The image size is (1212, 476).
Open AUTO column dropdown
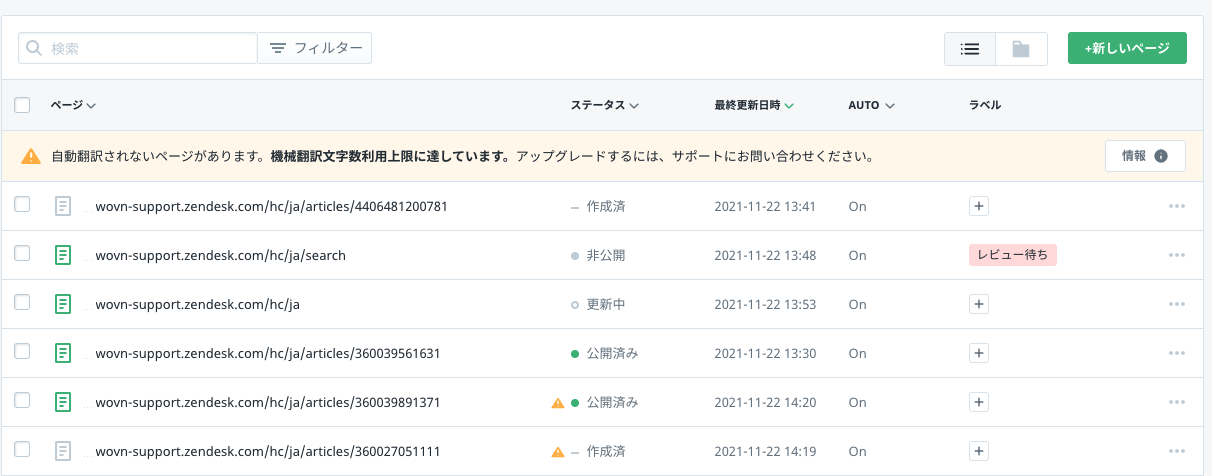[x=871, y=105]
